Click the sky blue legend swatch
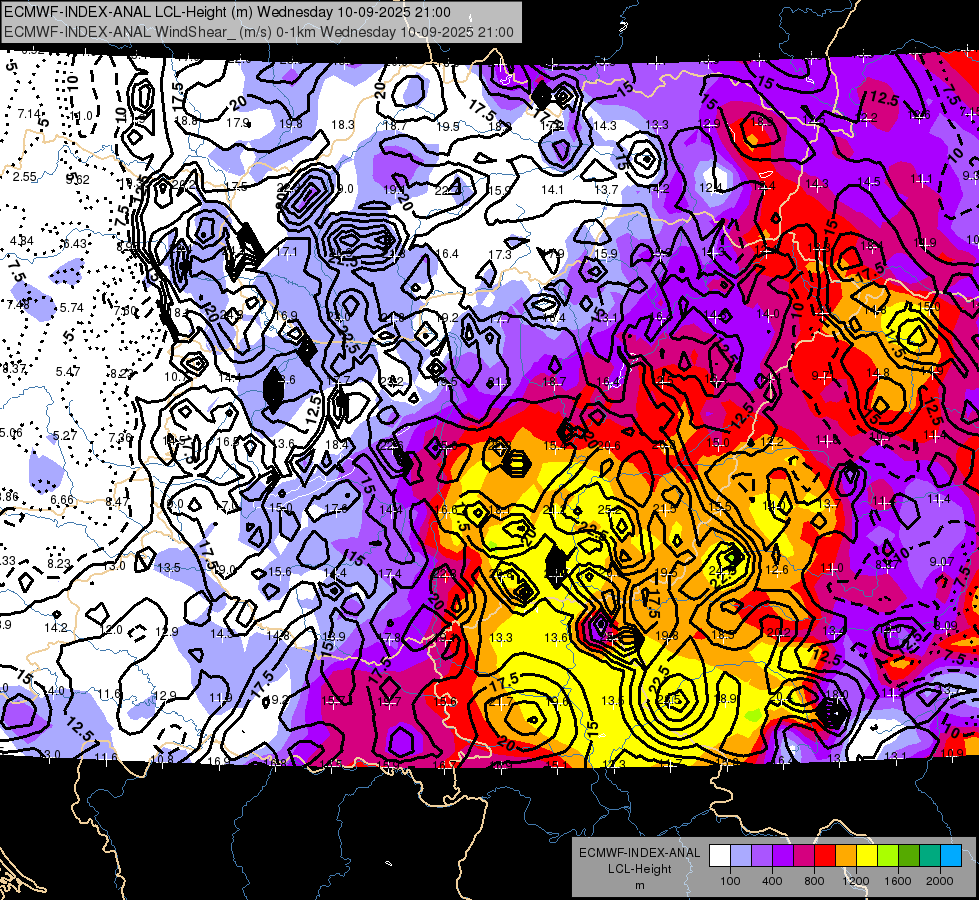 (951, 856)
